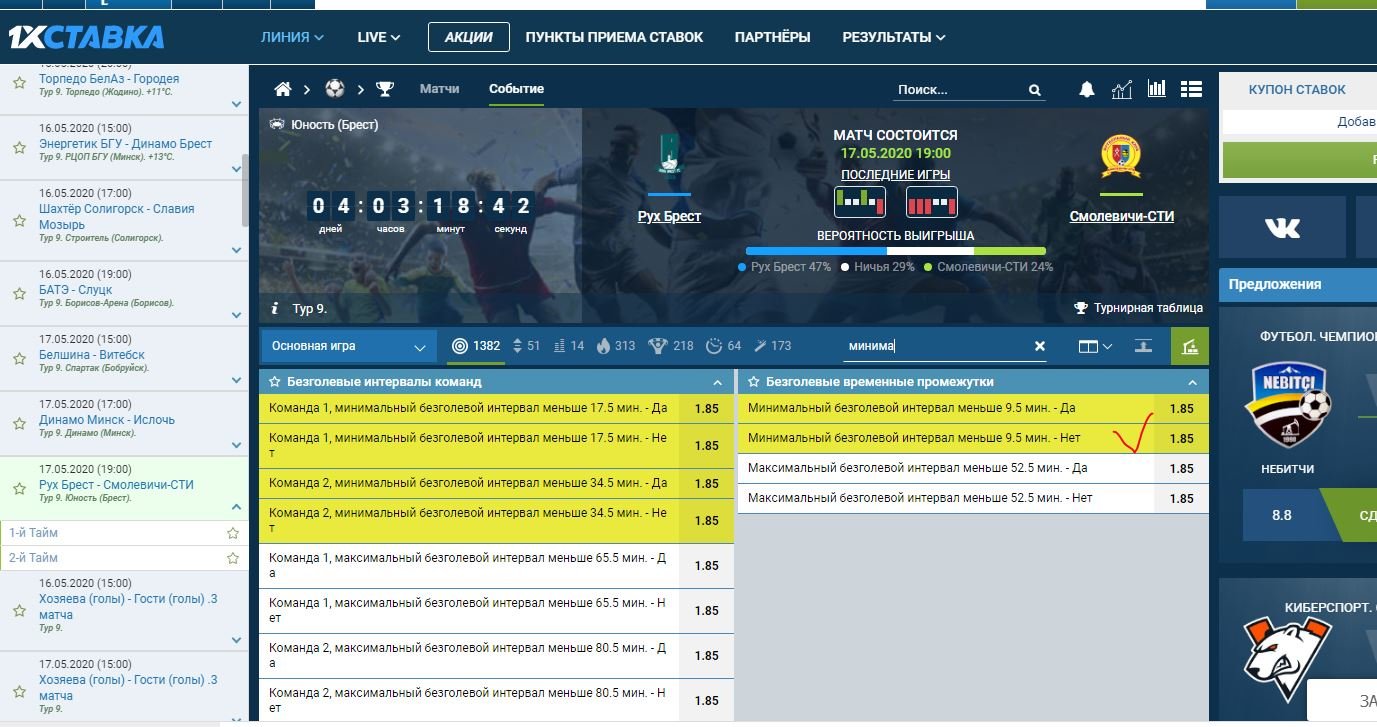Click the home icon in the breadcrumb
Image resolution: width=1377 pixels, height=727 pixels.
tap(283, 89)
